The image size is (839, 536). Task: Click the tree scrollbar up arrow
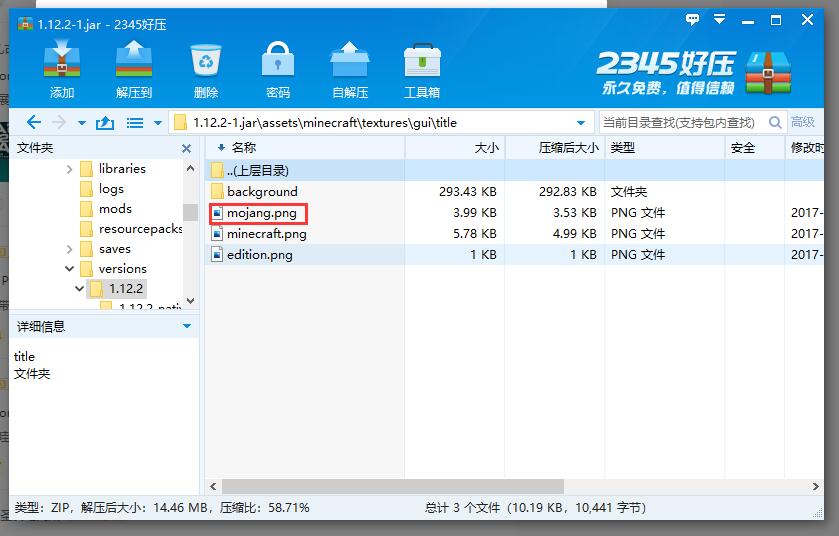[x=190, y=169]
